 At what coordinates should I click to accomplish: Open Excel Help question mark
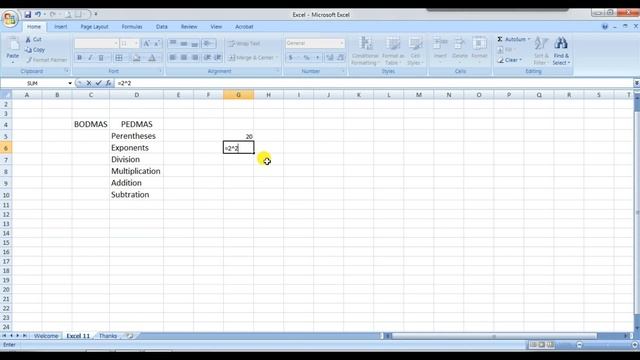pyautogui.click(x=604, y=27)
